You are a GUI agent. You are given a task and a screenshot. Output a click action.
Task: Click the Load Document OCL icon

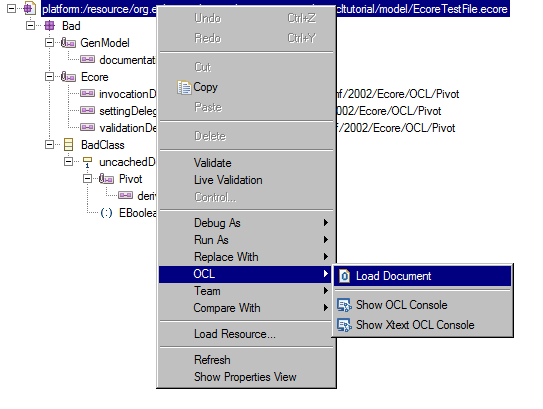(344, 276)
